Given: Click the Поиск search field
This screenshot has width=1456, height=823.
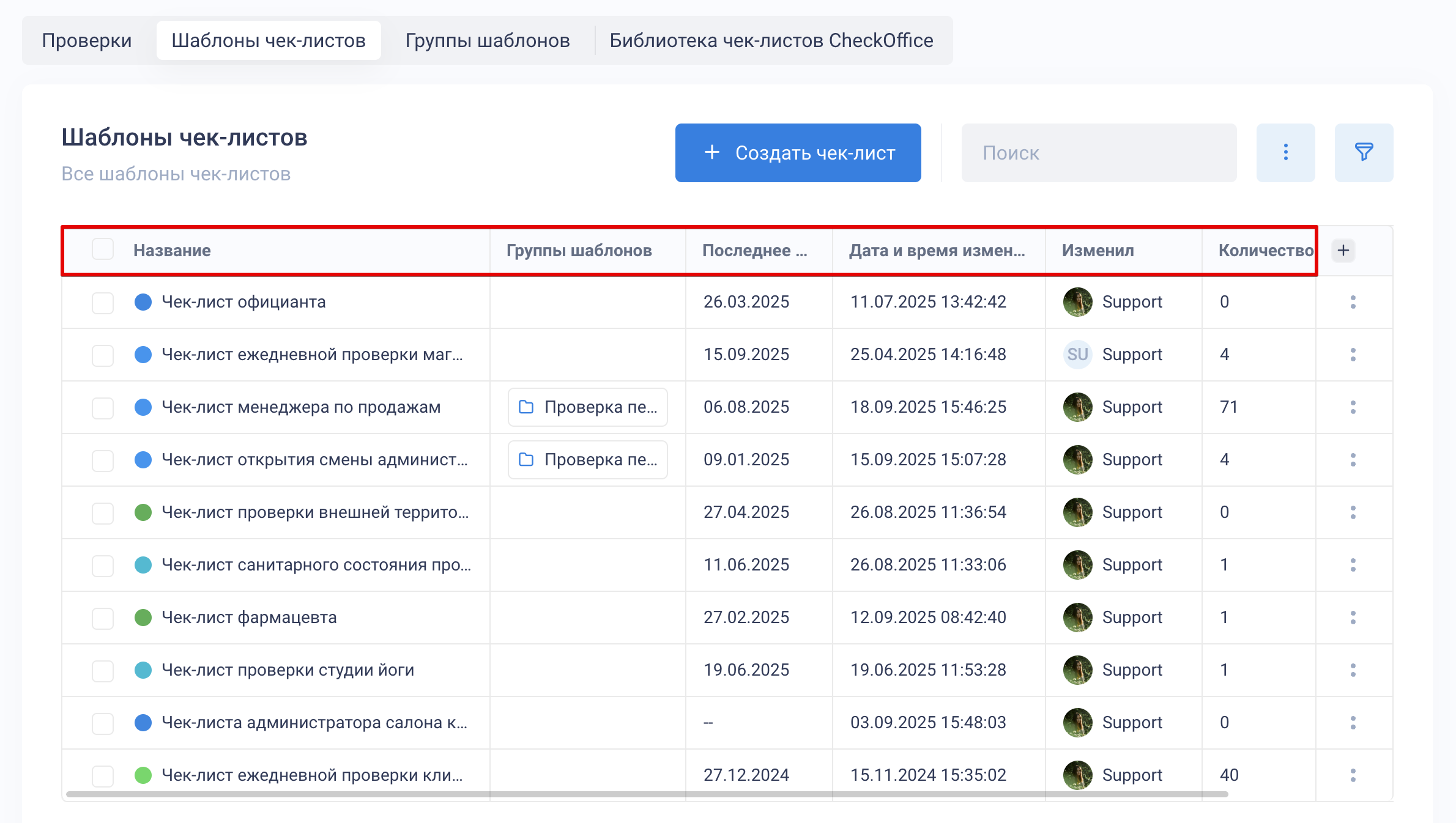Looking at the screenshot, I should click(1099, 153).
